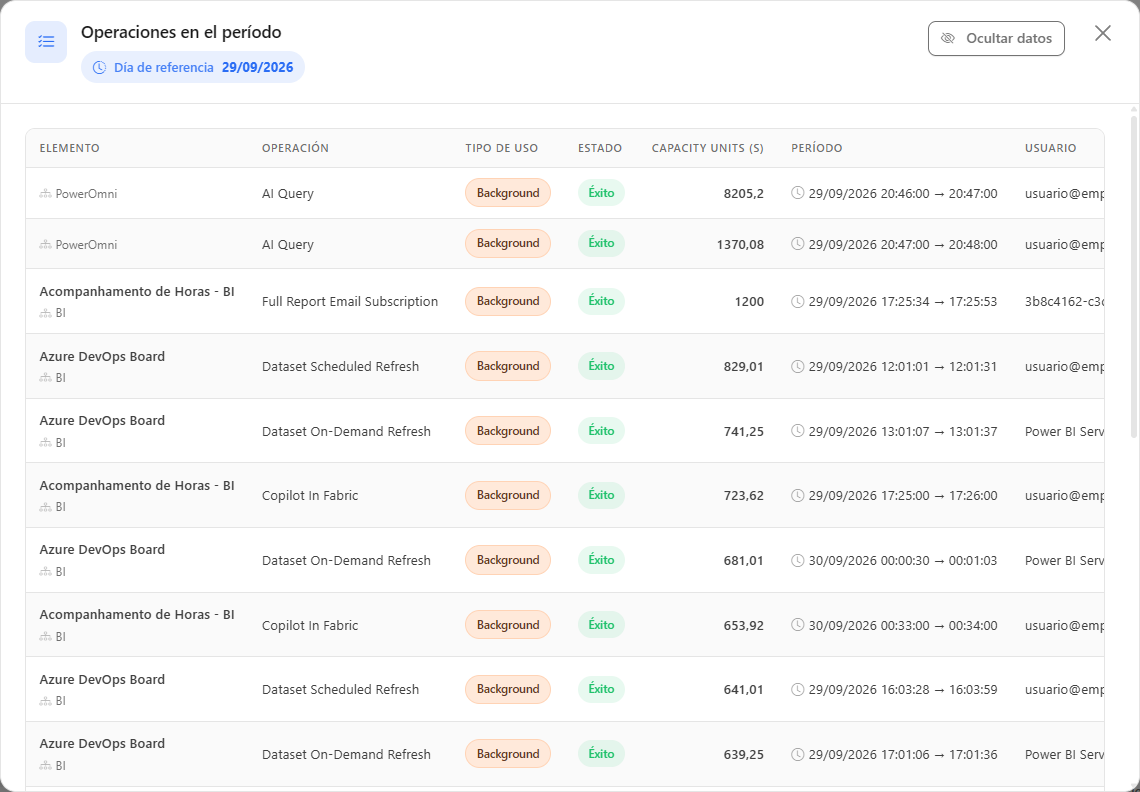Click AI Query in the 8205,2 row
1140x792 pixels.
point(288,193)
